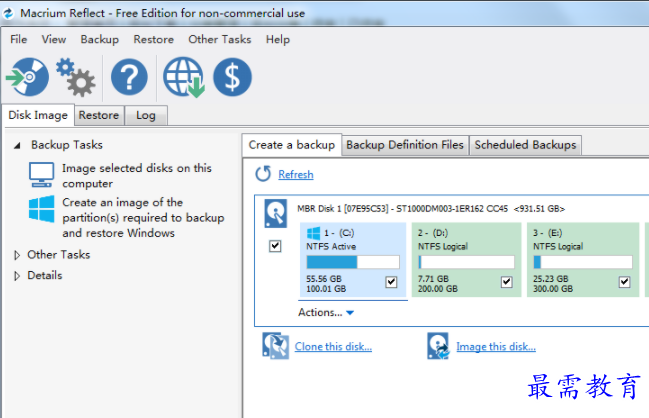649x418 pixels.
Task: Click the Clone this disk icon
Action: pyautogui.click(x=275, y=346)
